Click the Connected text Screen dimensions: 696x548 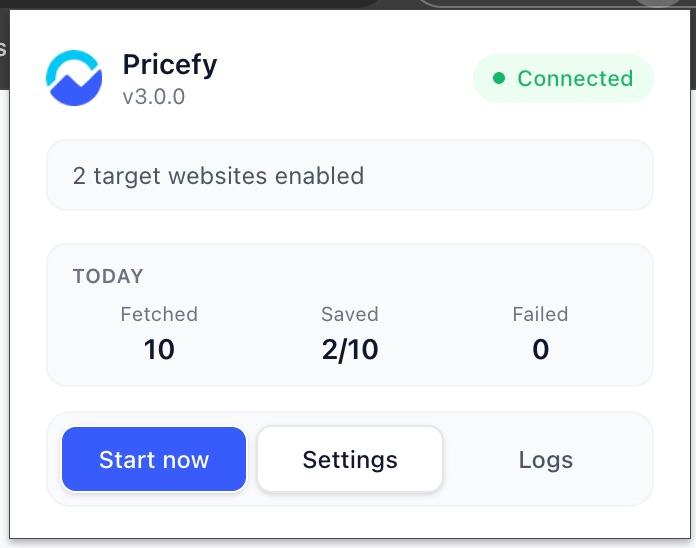click(575, 79)
